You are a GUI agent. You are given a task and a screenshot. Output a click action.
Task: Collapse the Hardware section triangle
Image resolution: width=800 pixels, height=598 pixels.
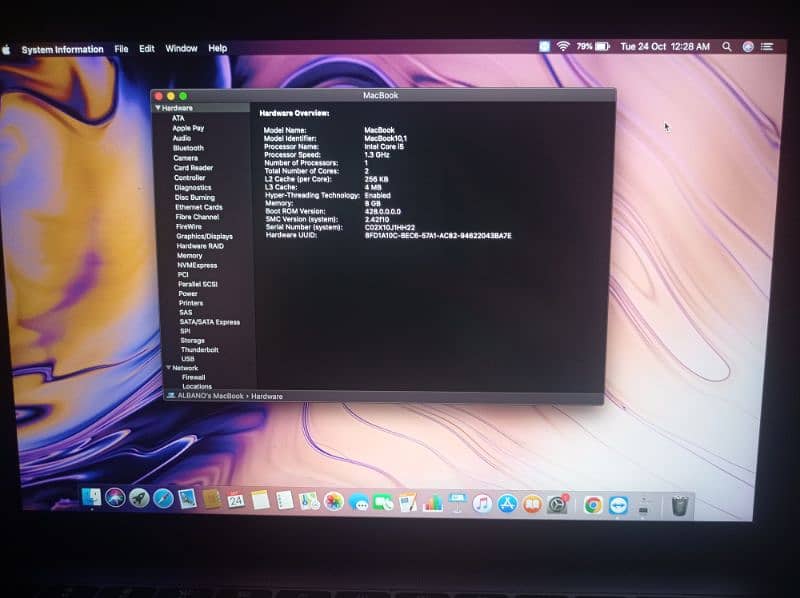[x=157, y=108]
